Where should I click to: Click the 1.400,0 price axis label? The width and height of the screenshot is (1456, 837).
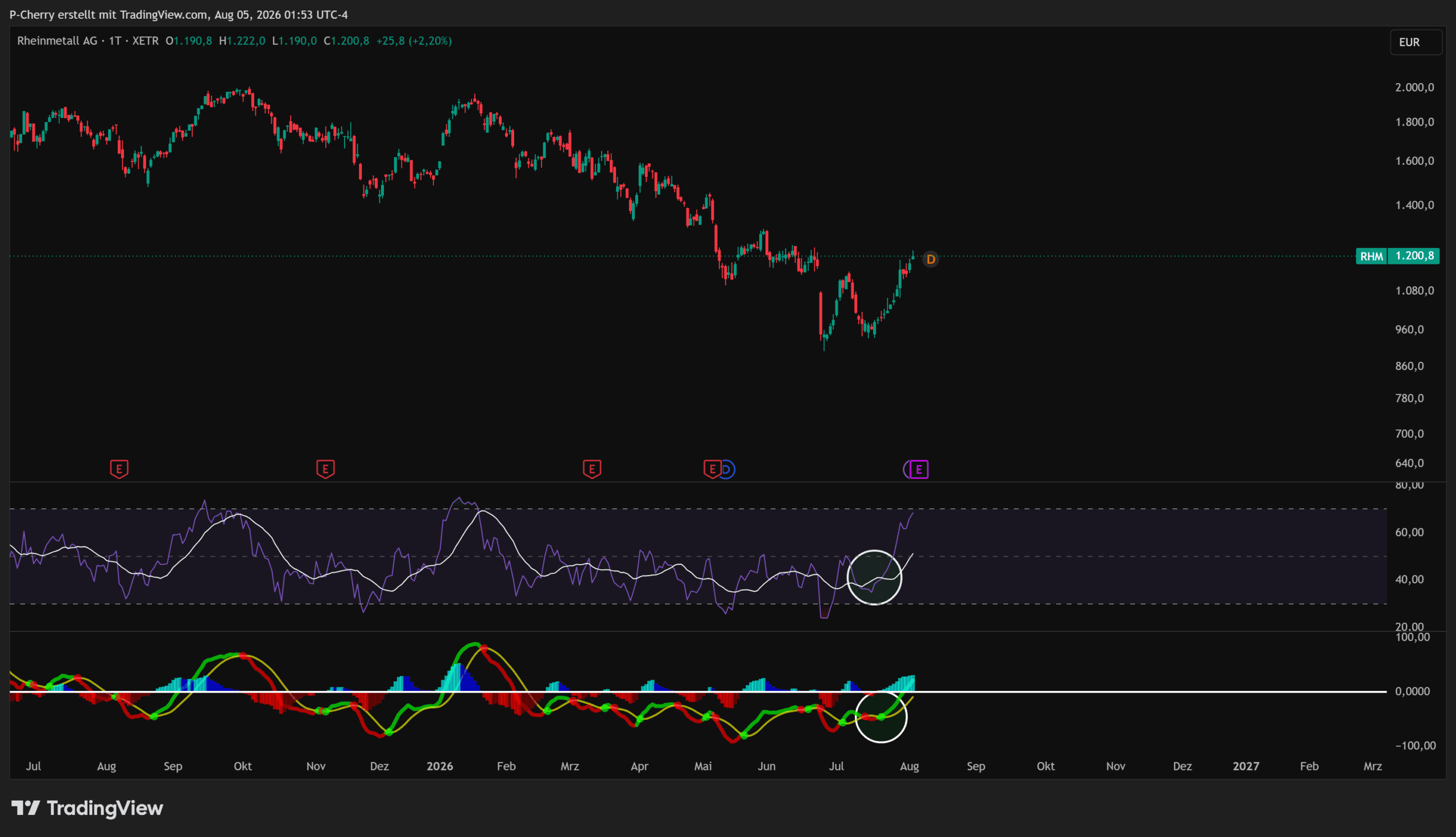(x=1414, y=205)
